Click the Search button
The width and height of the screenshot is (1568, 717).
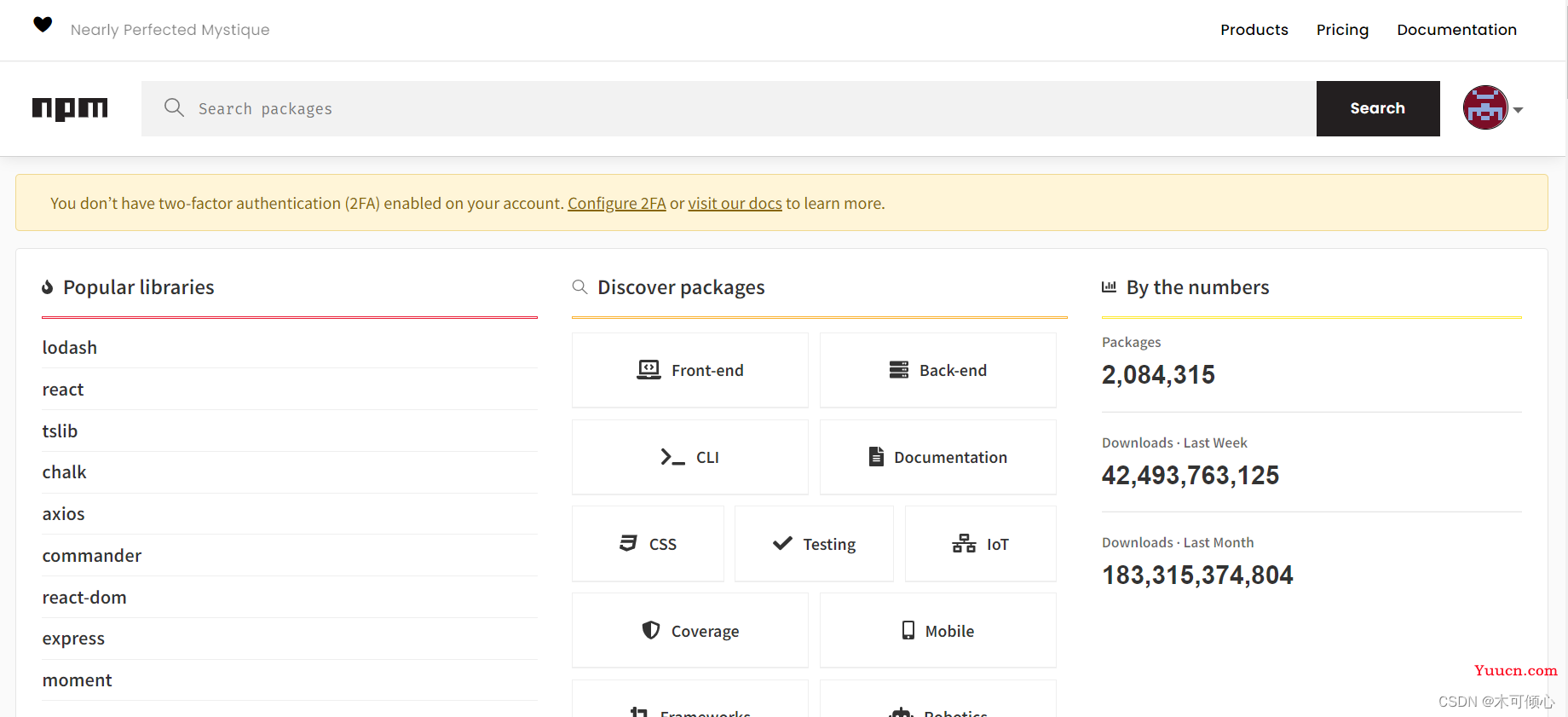pyautogui.click(x=1378, y=108)
